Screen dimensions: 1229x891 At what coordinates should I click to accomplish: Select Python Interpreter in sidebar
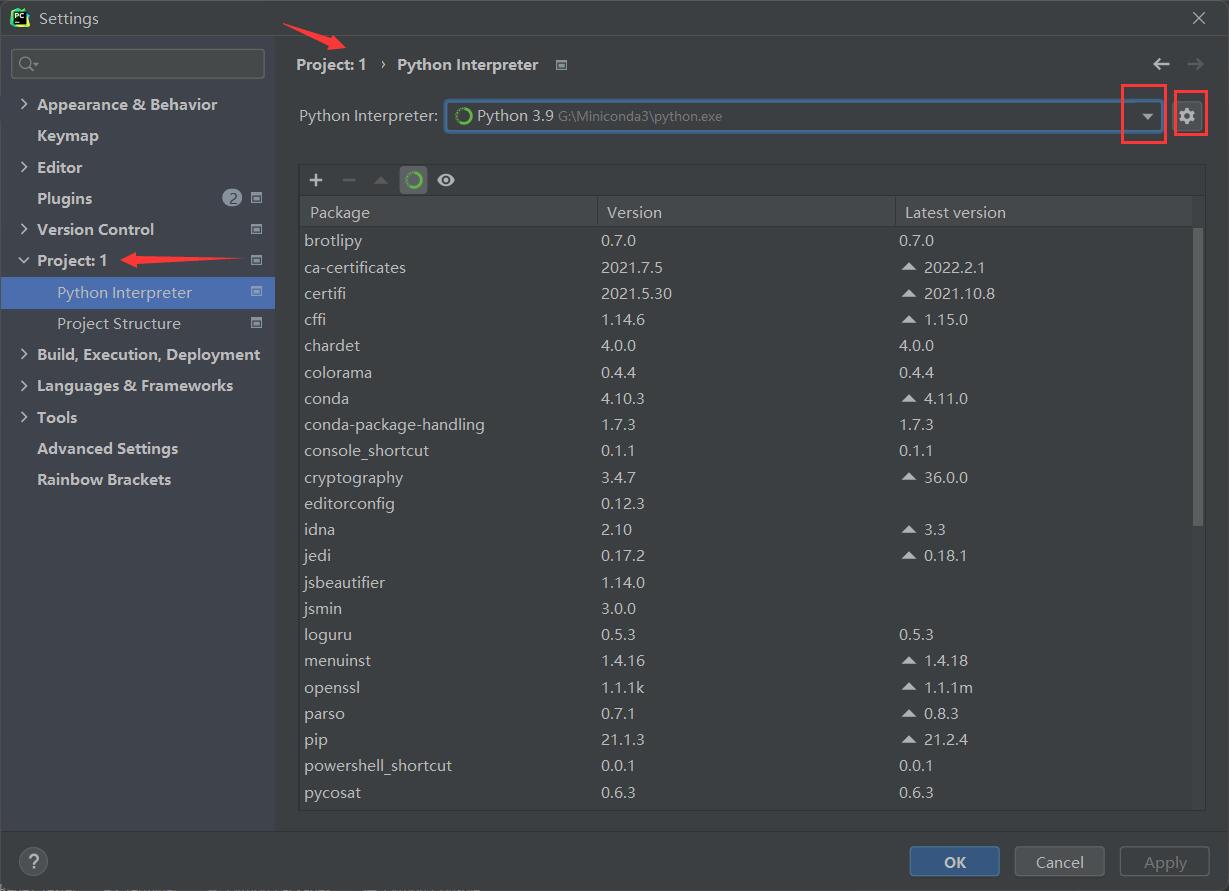coord(137,292)
